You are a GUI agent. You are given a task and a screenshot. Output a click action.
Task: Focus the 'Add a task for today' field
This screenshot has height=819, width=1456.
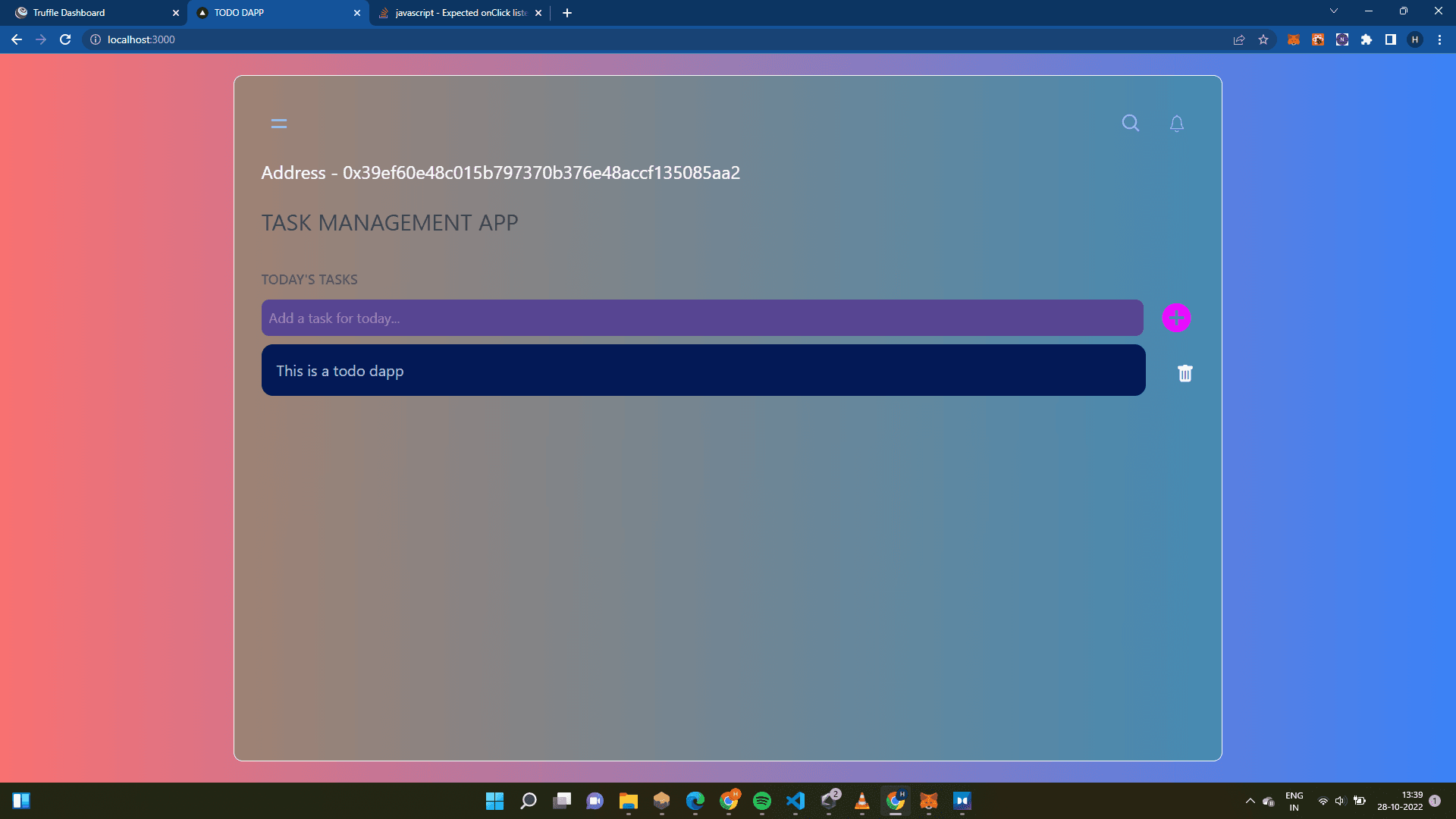[x=701, y=318]
